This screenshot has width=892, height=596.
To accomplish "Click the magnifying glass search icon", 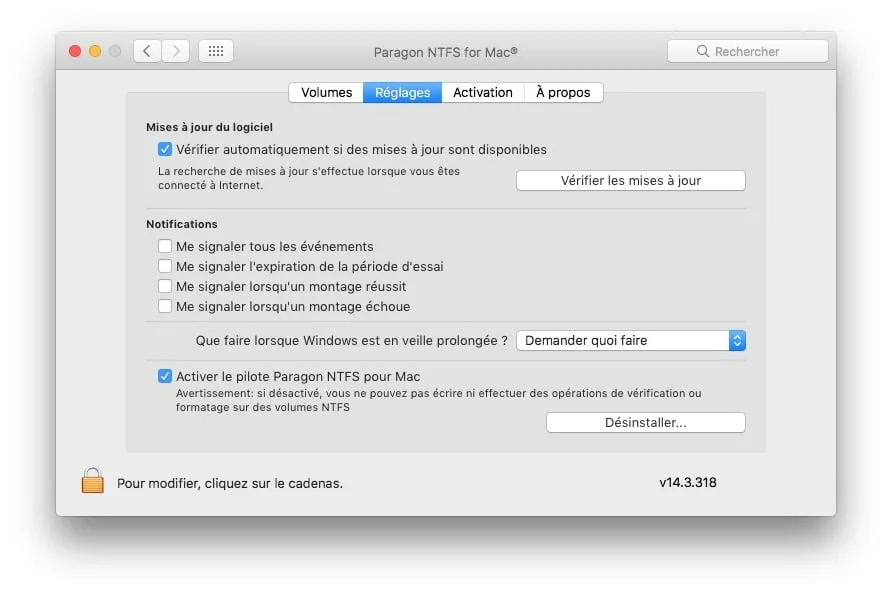I will tap(703, 51).
